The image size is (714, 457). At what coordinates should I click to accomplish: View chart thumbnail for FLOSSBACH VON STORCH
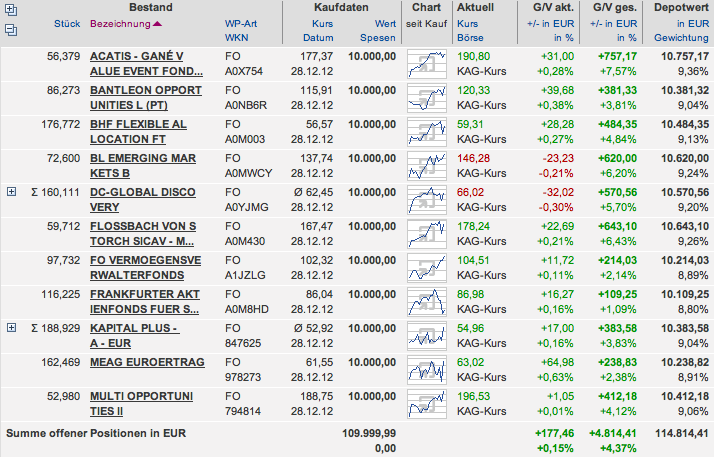pos(427,234)
